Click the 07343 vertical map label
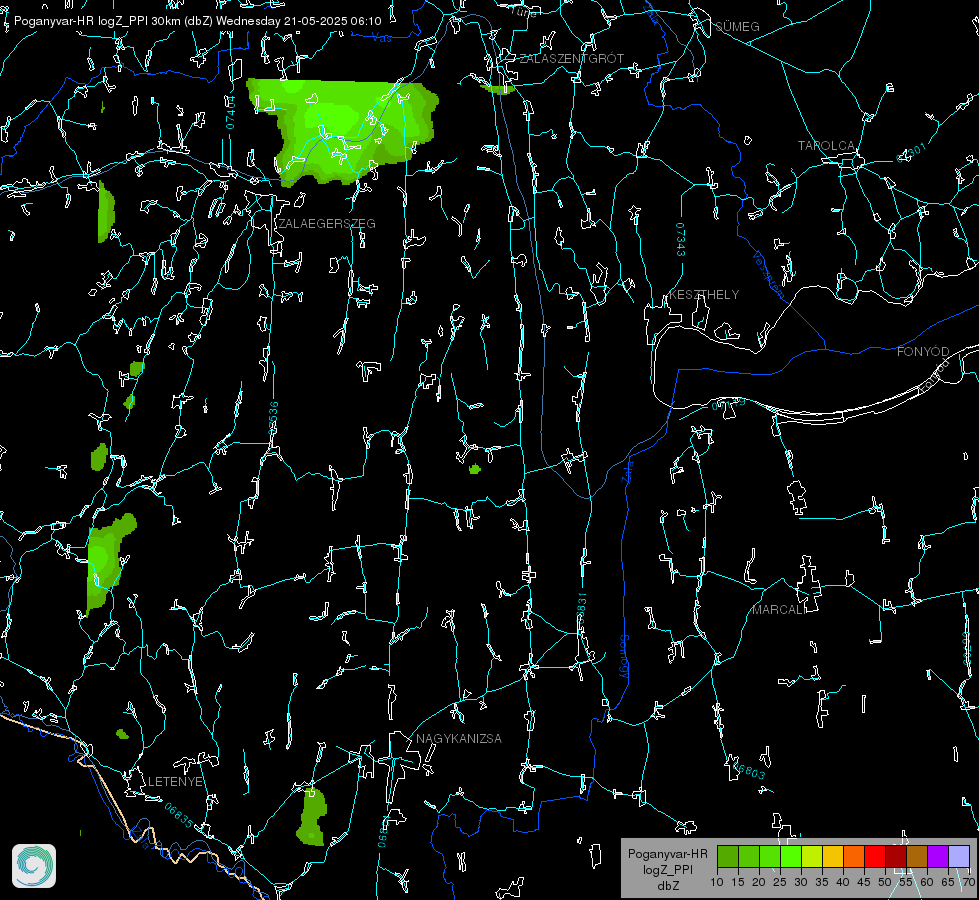Screen dimensions: 979x900 [x=681, y=240]
